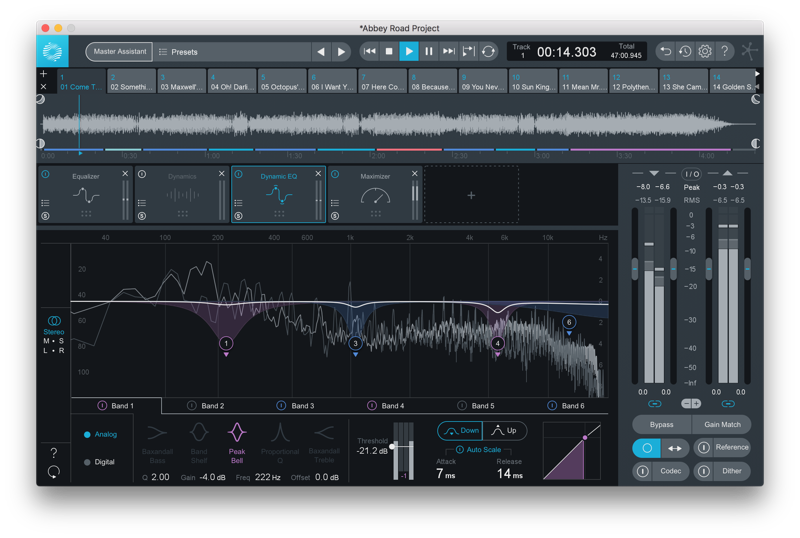Remove the Equalizer module
The width and height of the screenshot is (800, 538).
tap(125, 174)
